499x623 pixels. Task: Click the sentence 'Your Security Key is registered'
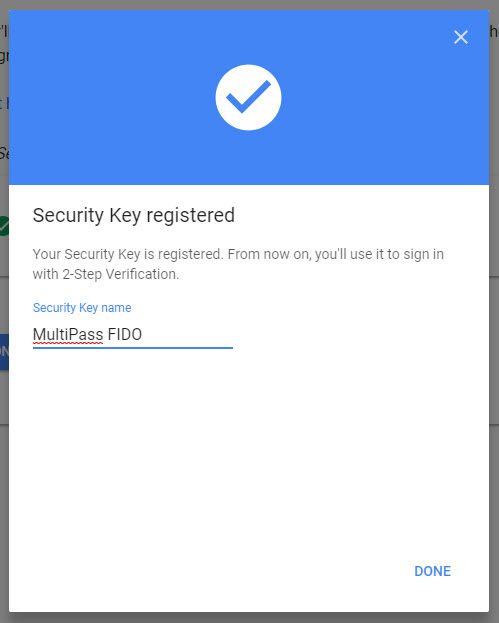point(127,254)
